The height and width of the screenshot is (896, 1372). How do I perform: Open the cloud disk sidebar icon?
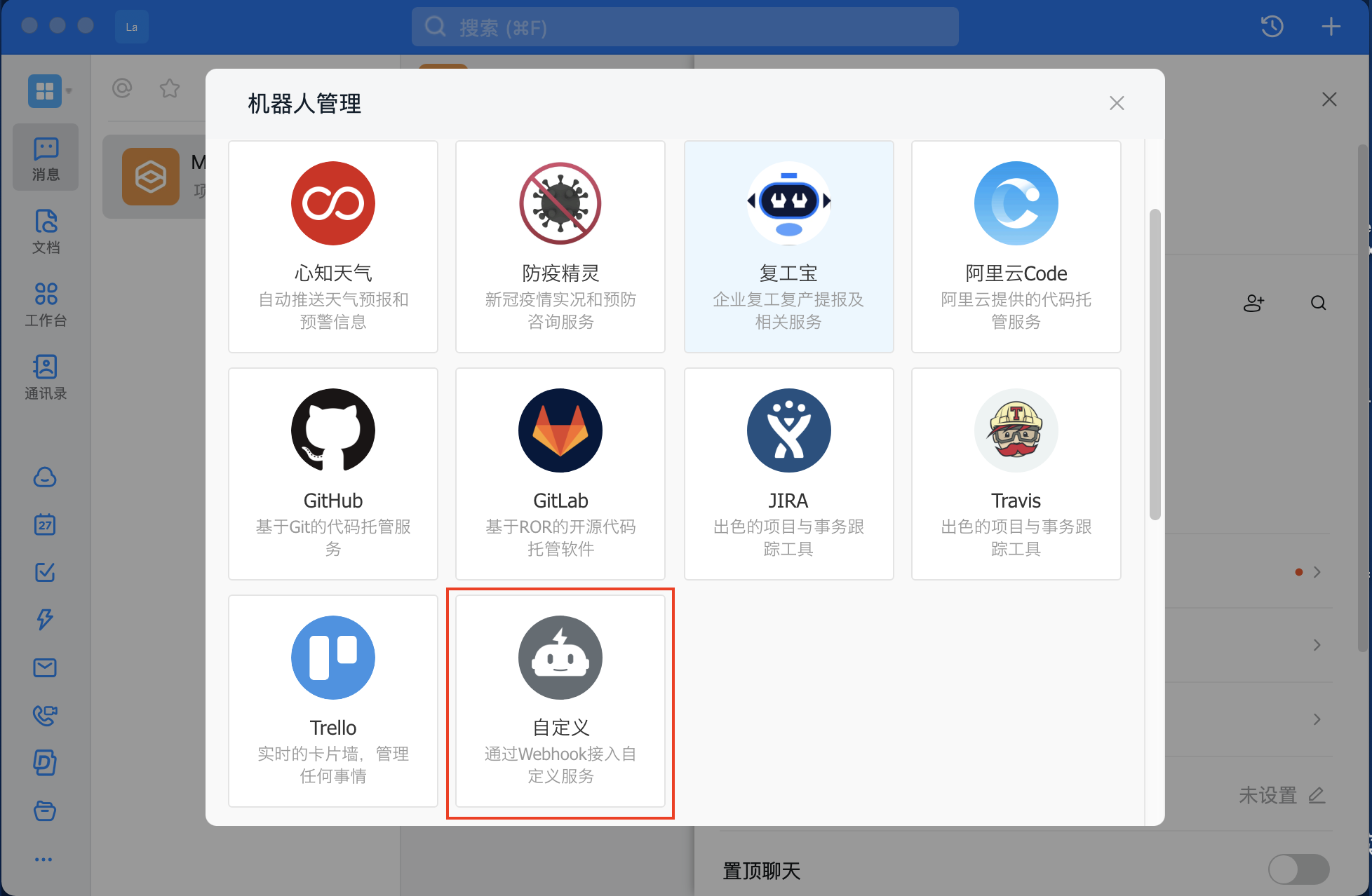pos(45,477)
